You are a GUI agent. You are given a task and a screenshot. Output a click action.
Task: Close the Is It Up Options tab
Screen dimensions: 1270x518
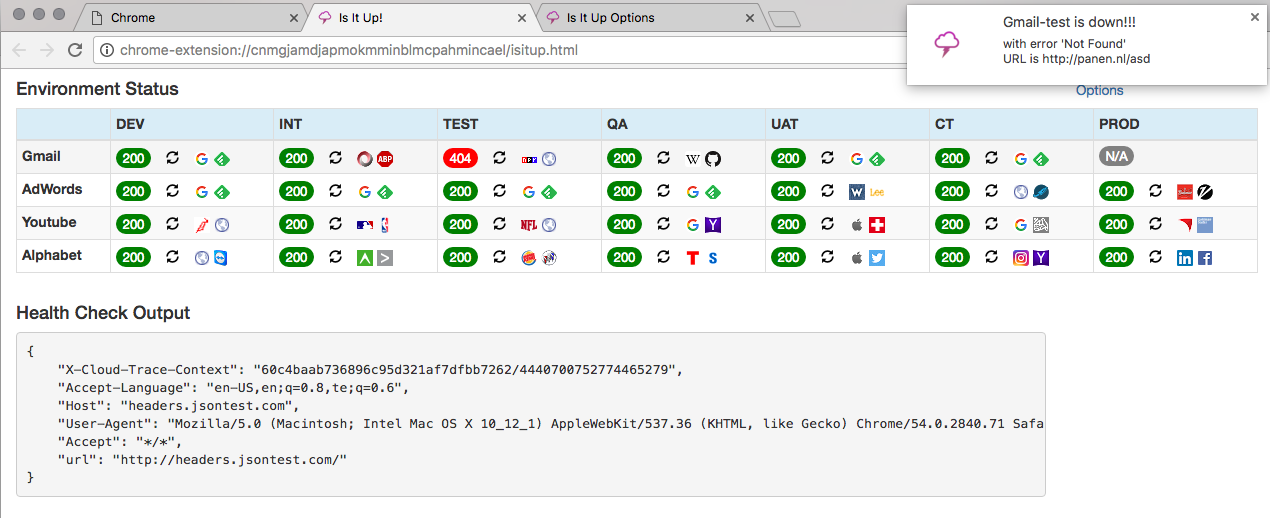click(x=752, y=18)
